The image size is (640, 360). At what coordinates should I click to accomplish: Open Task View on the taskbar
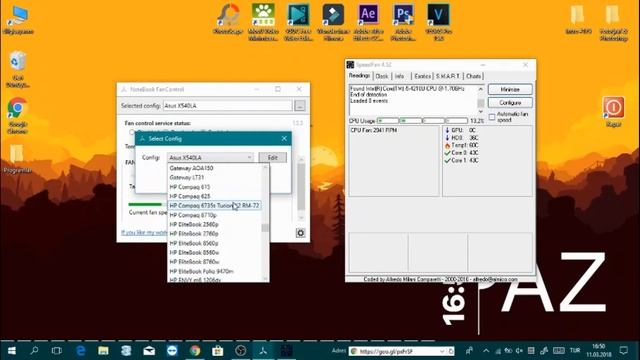[x=57, y=351]
